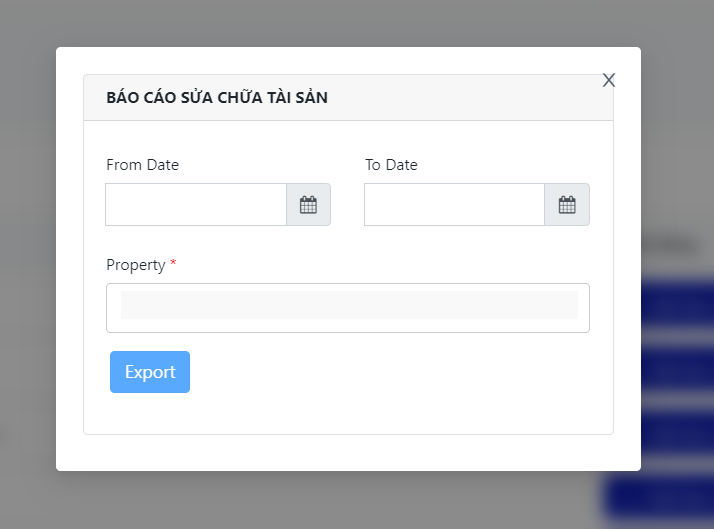Image resolution: width=714 pixels, height=529 pixels.
Task: Click the third blurred blue button behind dialog
Action: pos(677,432)
